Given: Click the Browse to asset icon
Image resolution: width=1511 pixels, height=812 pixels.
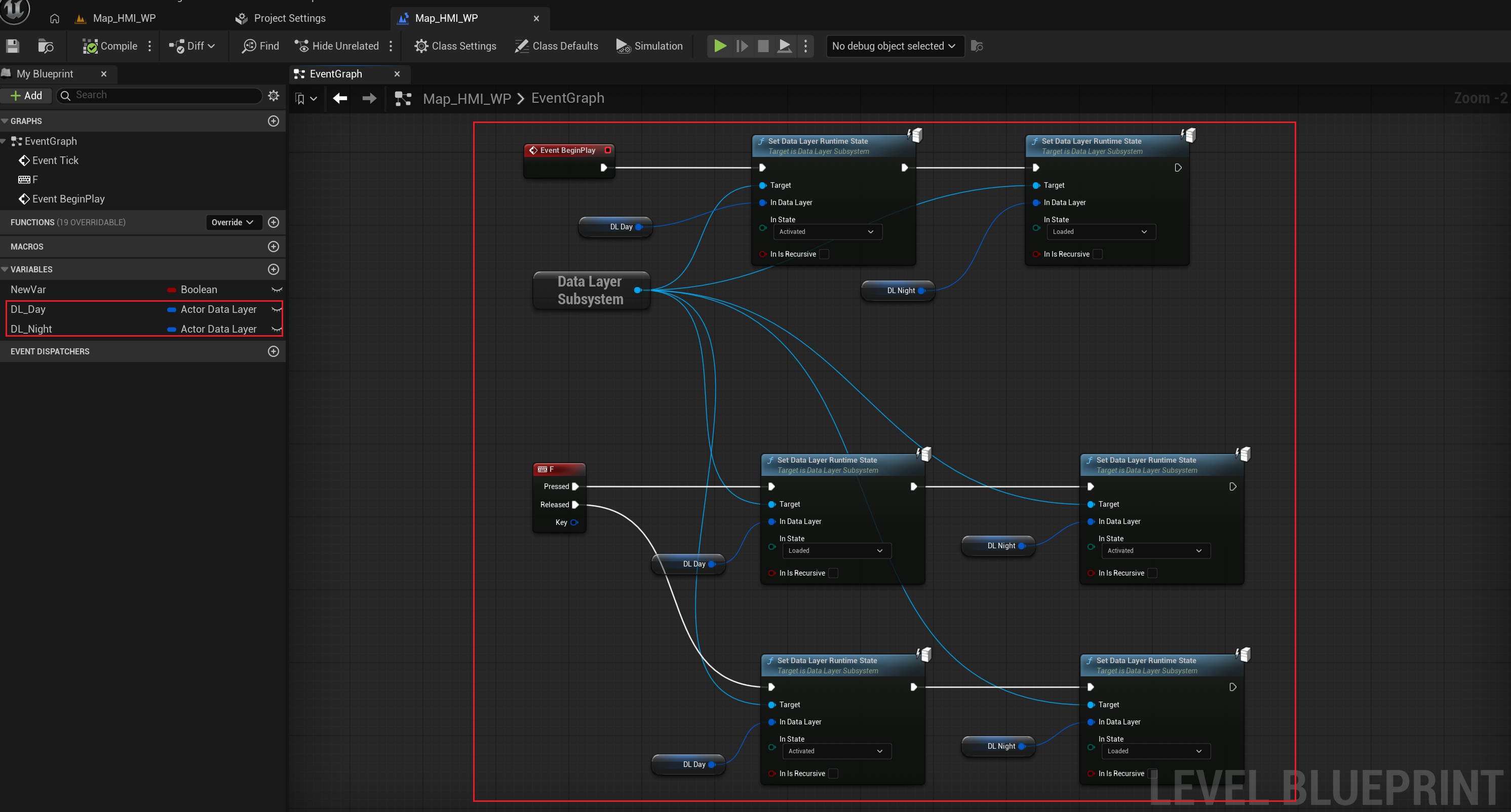Looking at the screenshot, I should [45, 46].
